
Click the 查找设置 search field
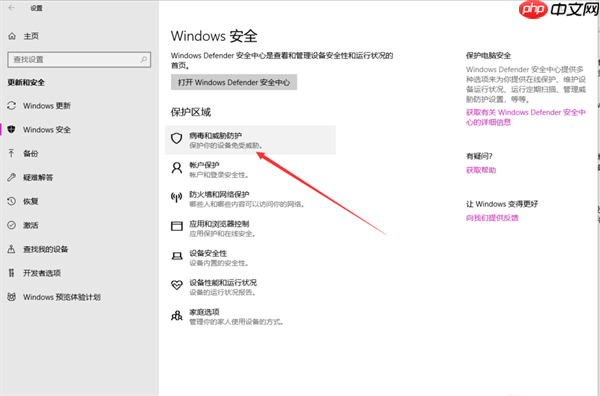79,60
